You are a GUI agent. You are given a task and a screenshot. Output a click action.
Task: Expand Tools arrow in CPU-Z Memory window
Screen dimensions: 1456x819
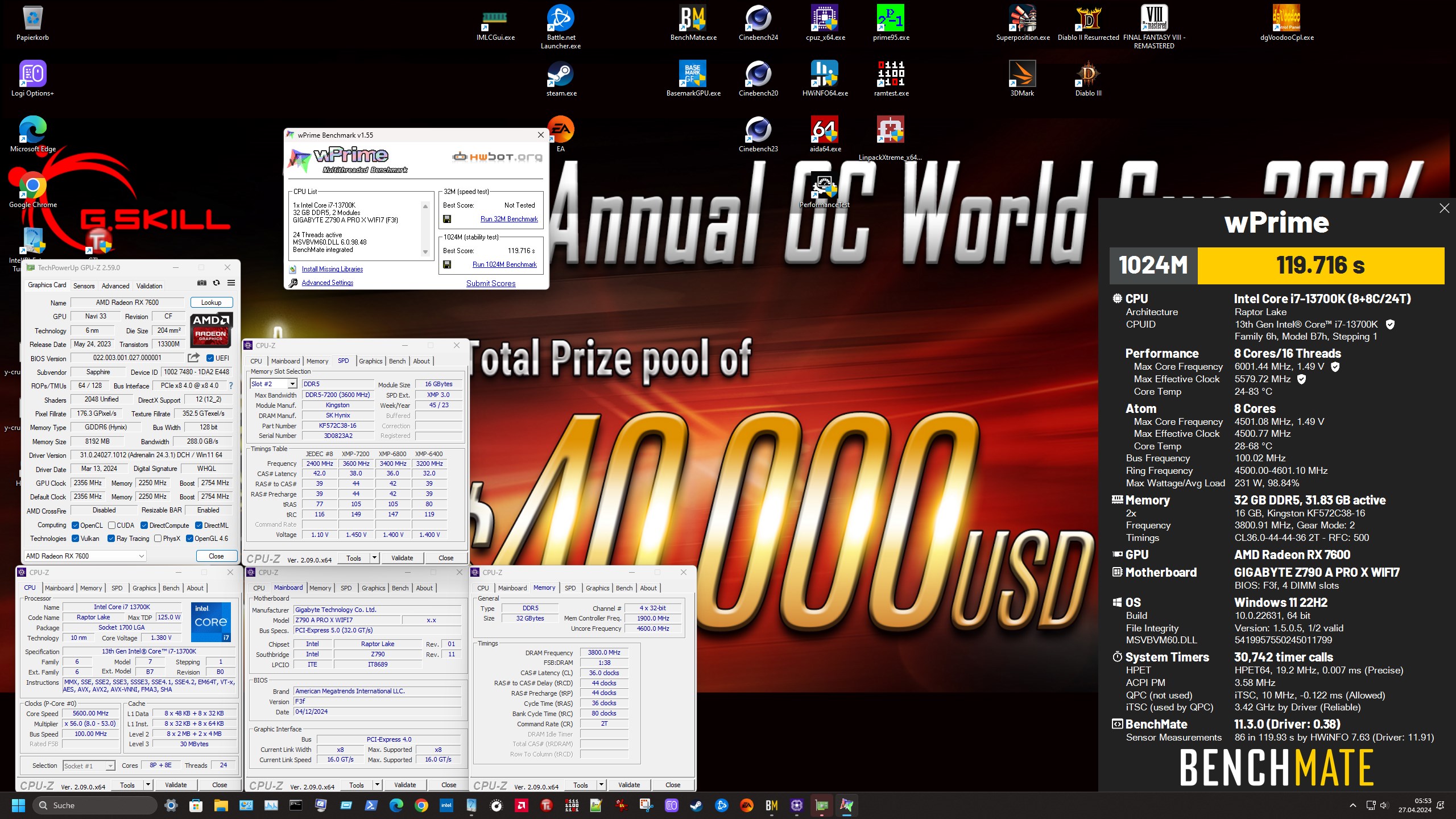coord(601,785)
